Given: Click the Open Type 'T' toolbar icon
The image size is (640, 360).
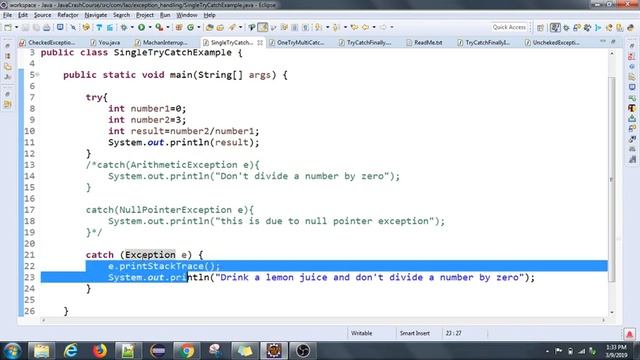Looking at the screenshot, I should point(99,27).
